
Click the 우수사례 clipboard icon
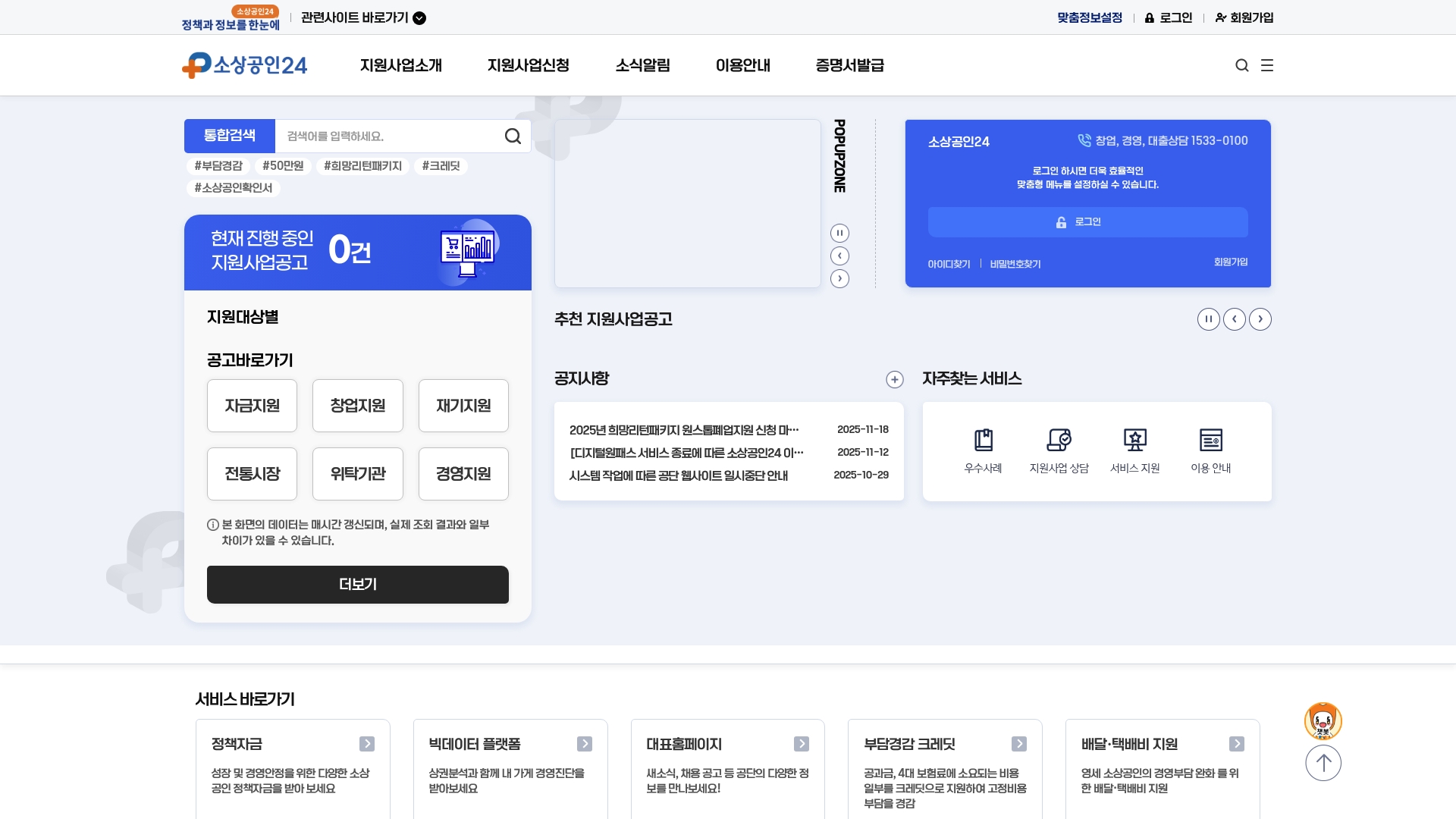pyautogui.click(x=983, y=440)
